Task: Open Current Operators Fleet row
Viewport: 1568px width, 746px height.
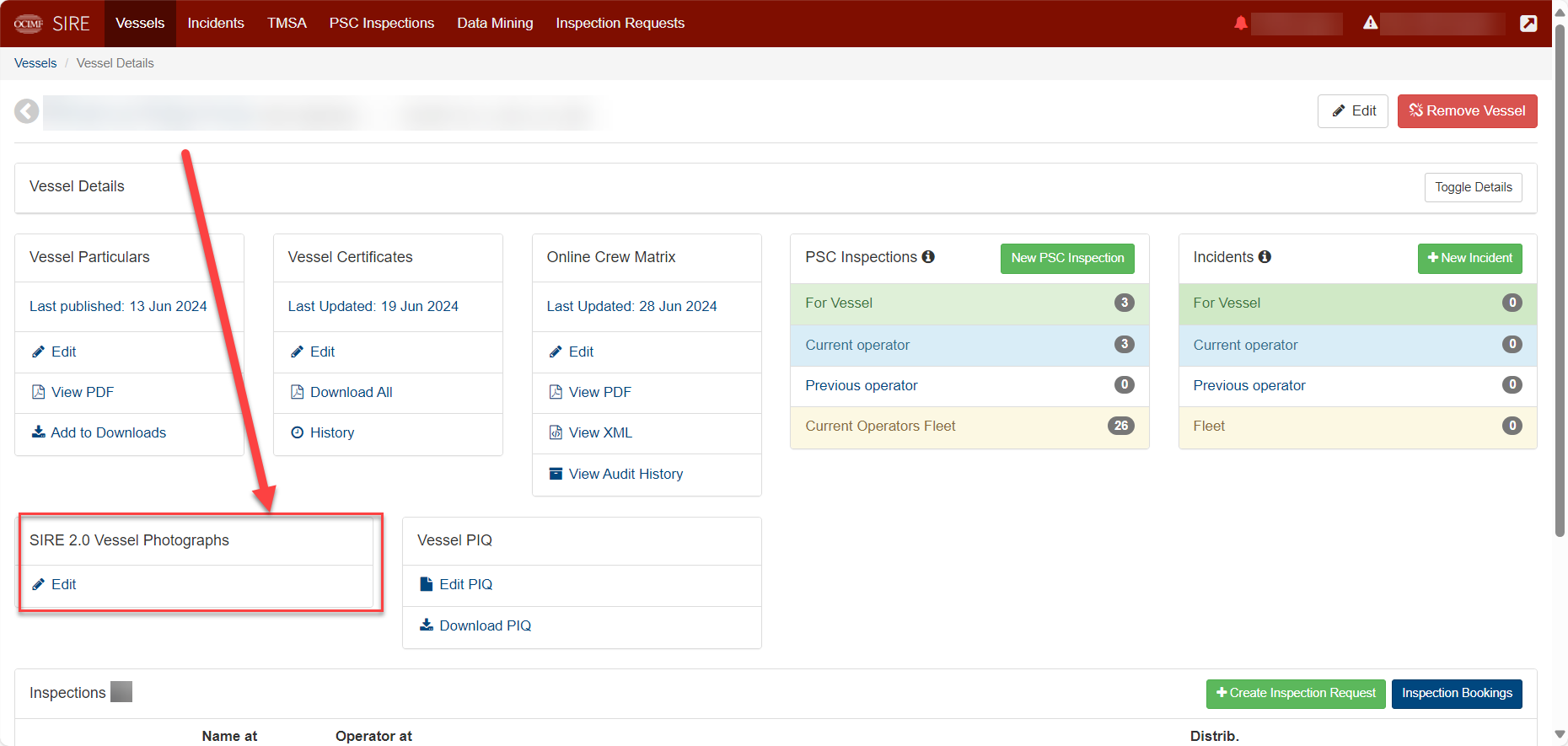Action: click(x=969, y=427)
